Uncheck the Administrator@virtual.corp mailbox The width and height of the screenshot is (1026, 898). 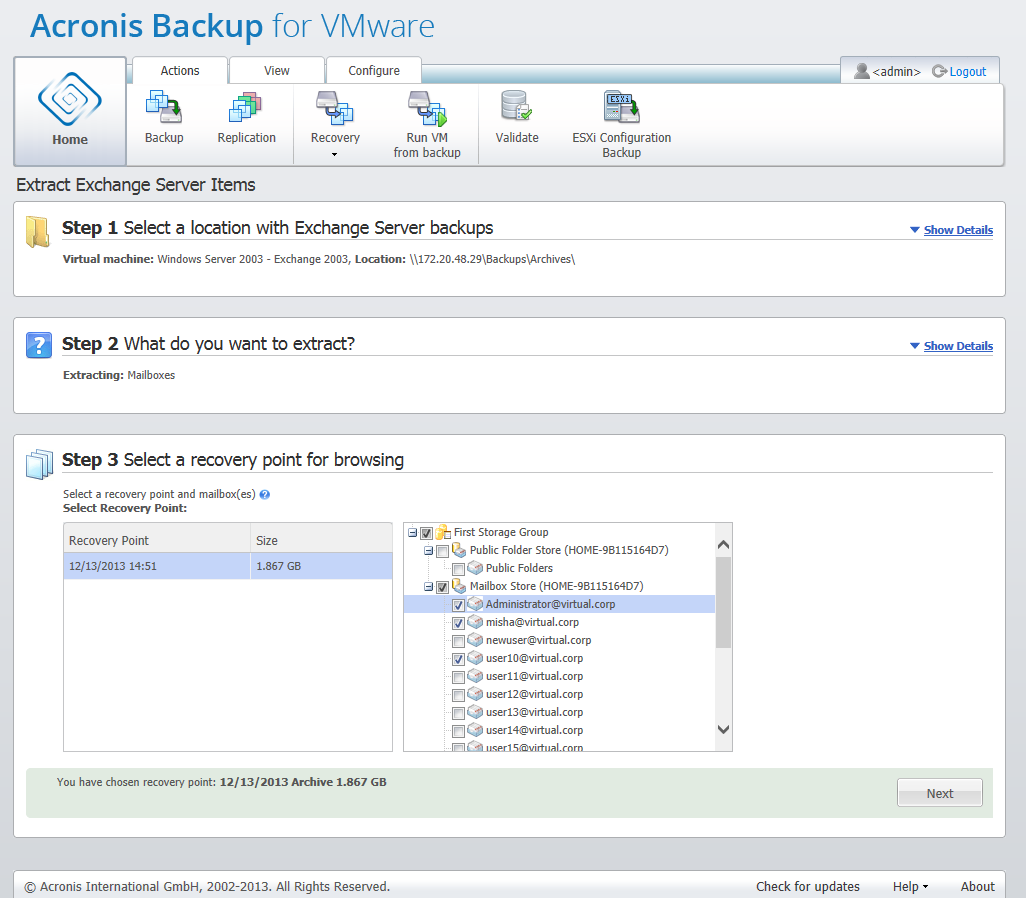pos(458,605)
